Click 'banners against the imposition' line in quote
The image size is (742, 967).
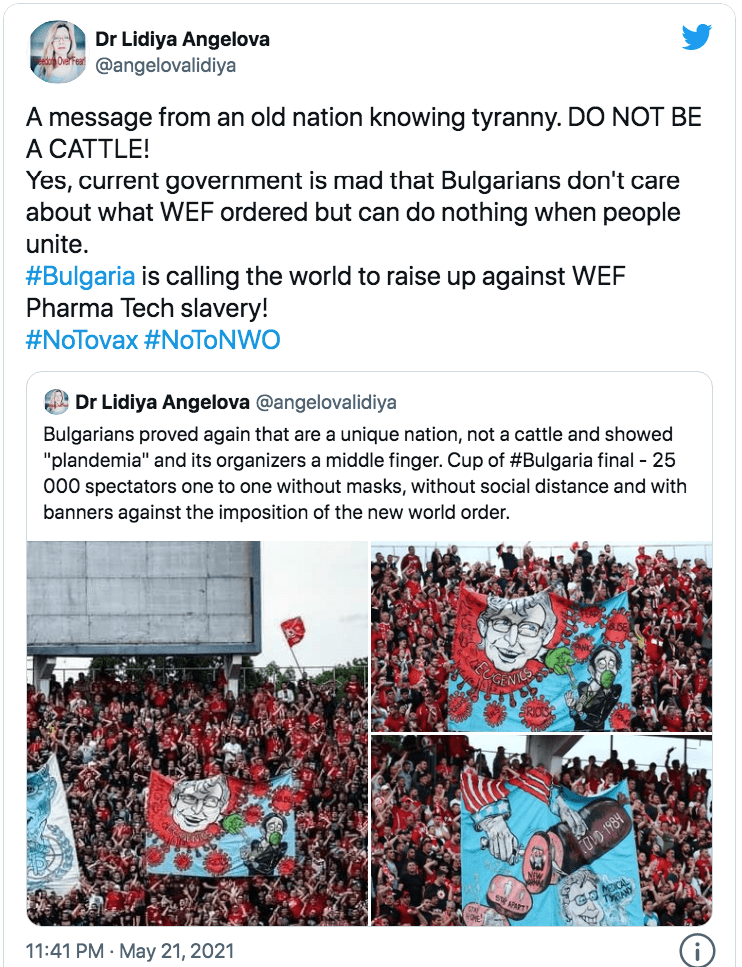(x=276, y=512)
